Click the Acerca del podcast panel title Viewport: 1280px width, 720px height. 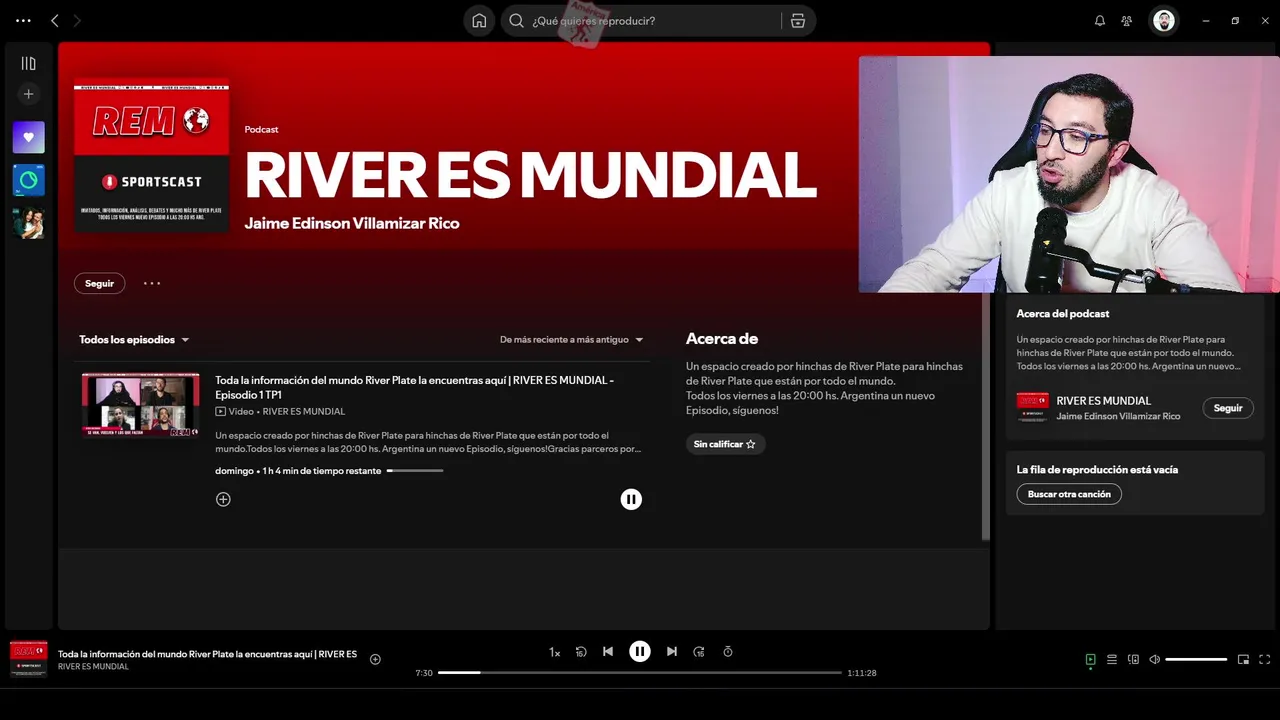1063,314
